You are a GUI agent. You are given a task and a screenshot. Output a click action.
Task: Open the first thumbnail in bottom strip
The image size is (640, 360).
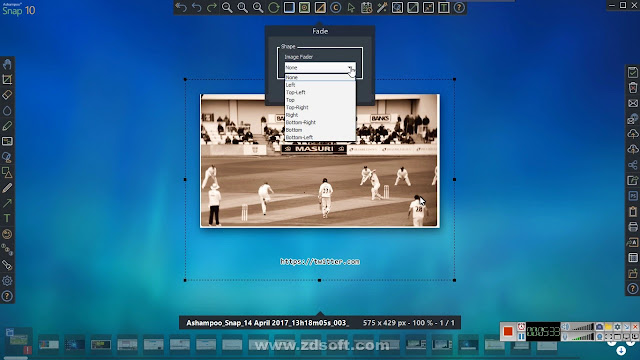[19, 341]
